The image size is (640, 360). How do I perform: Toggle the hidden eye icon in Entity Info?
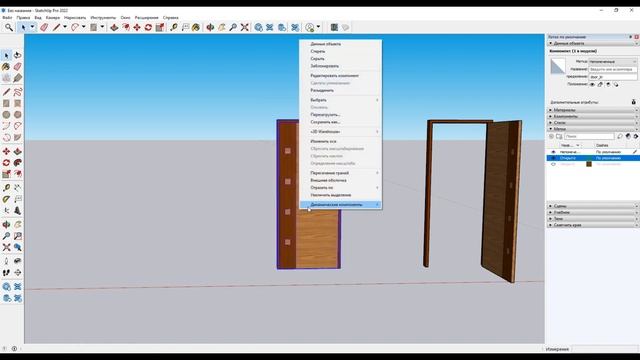(x=592, y=84)
